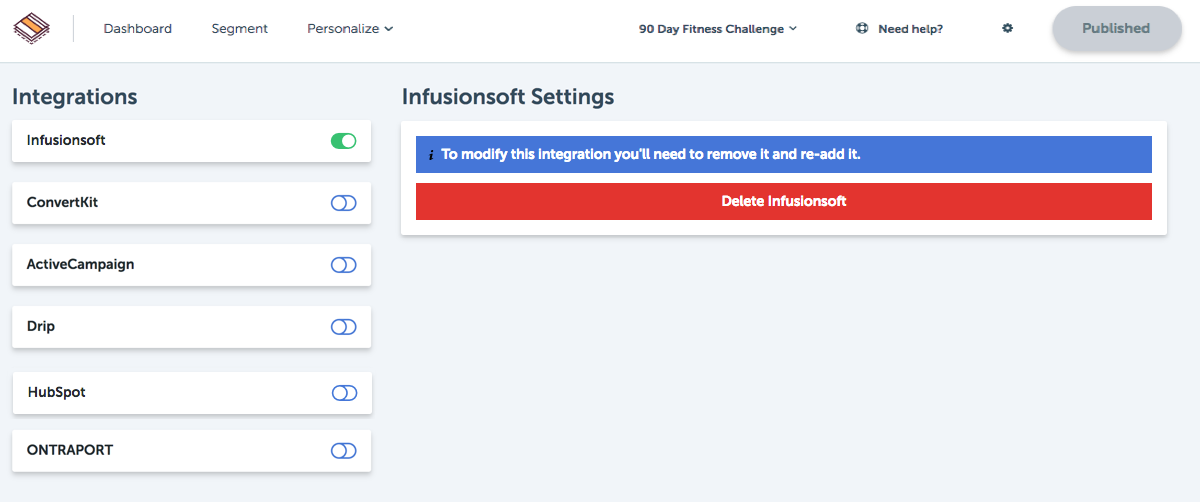
Task: Enable the Drip integration switch
Action: [x=344, y=327]
